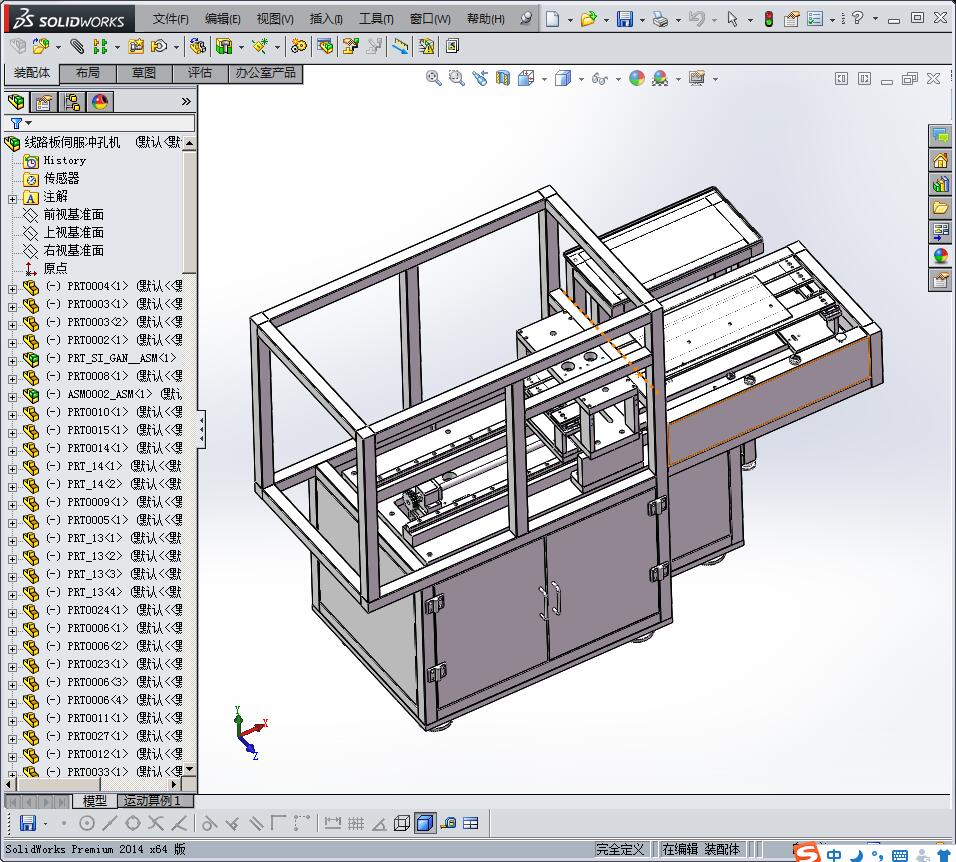Toggle the Wireframe display button in bottom toolbar
The image size is (956, 862).
pos(402,824)
